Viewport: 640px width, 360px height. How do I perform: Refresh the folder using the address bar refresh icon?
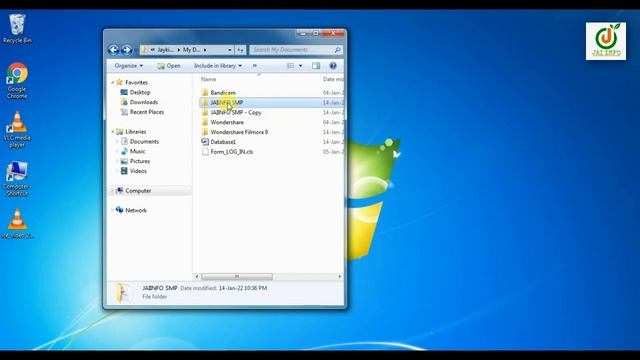(x=240, y=50)
